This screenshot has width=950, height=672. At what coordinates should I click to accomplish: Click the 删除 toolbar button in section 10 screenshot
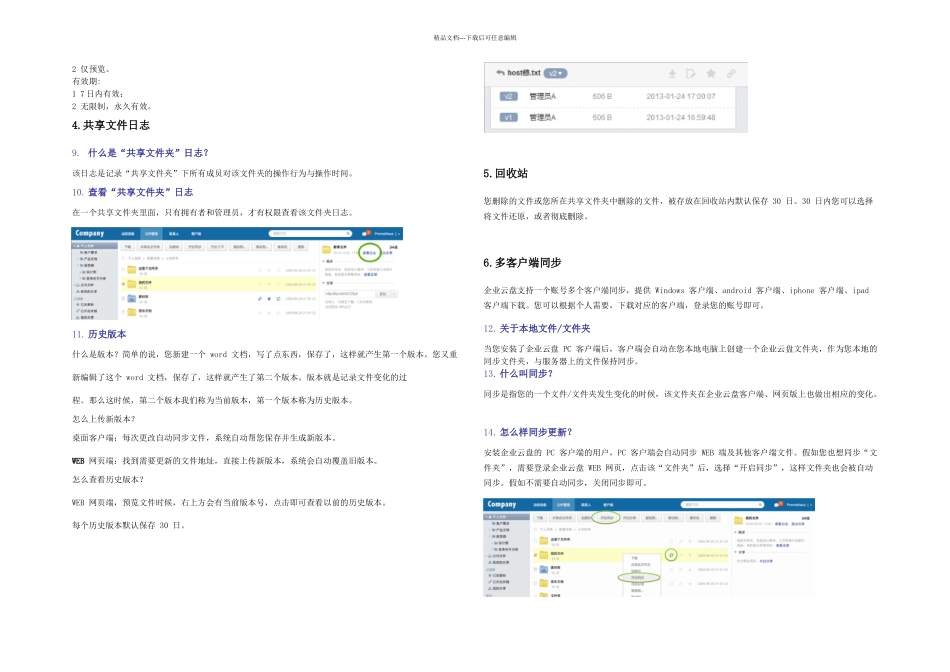[301, 247]
